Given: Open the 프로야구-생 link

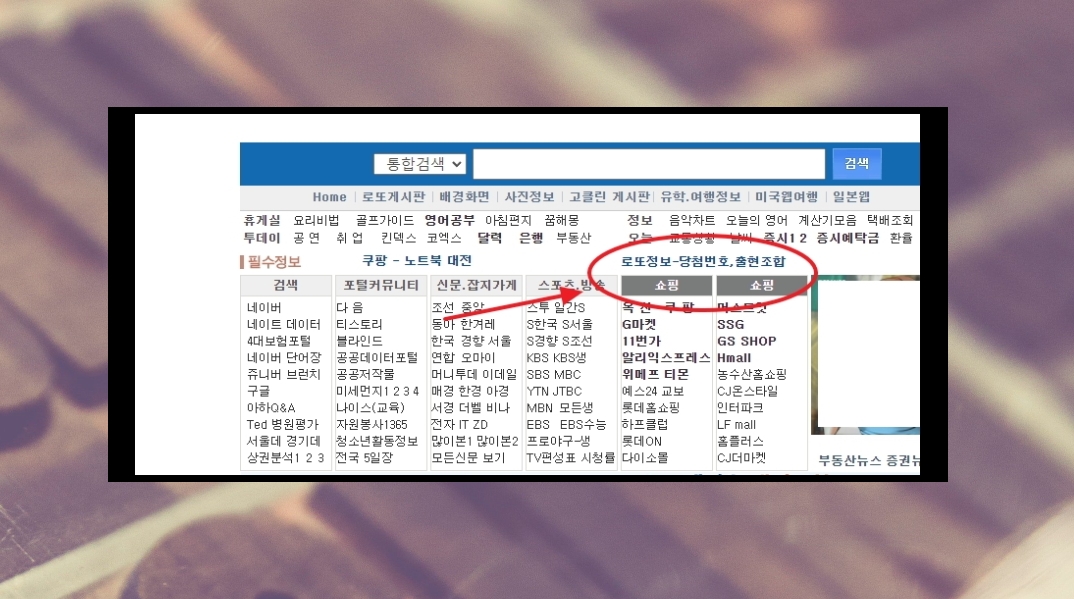Looking at the screenshot, I should (x=558, y=442).
